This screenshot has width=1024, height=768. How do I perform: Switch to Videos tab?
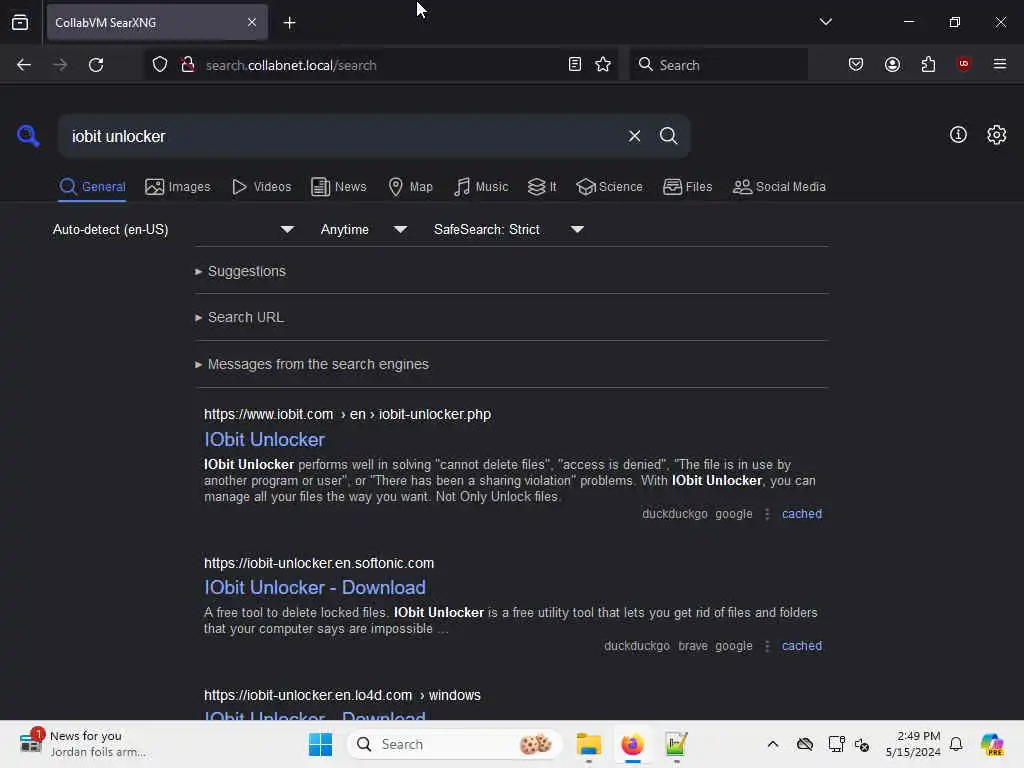click(x=262, y=187)
